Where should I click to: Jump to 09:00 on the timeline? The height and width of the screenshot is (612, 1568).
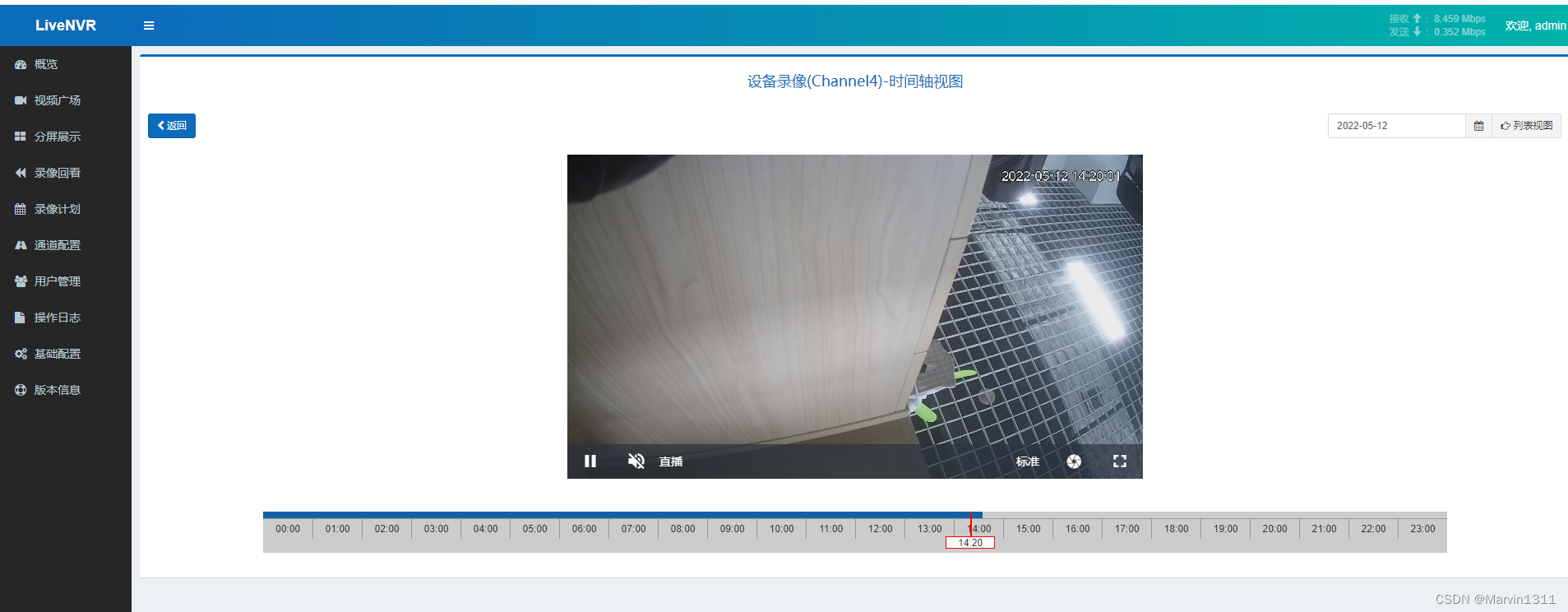click(x=732, y=529)
